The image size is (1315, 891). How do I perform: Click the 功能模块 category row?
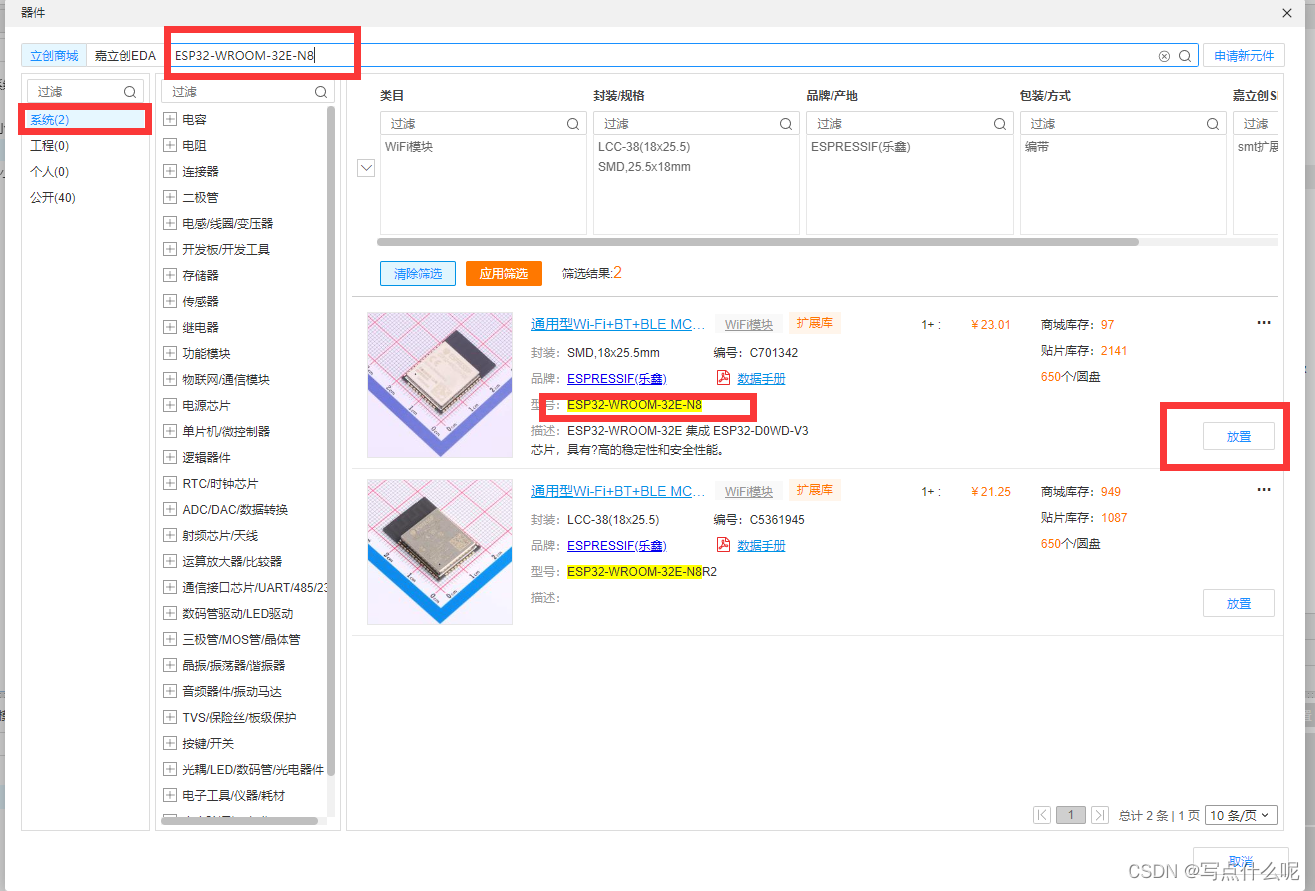(206, 353)
